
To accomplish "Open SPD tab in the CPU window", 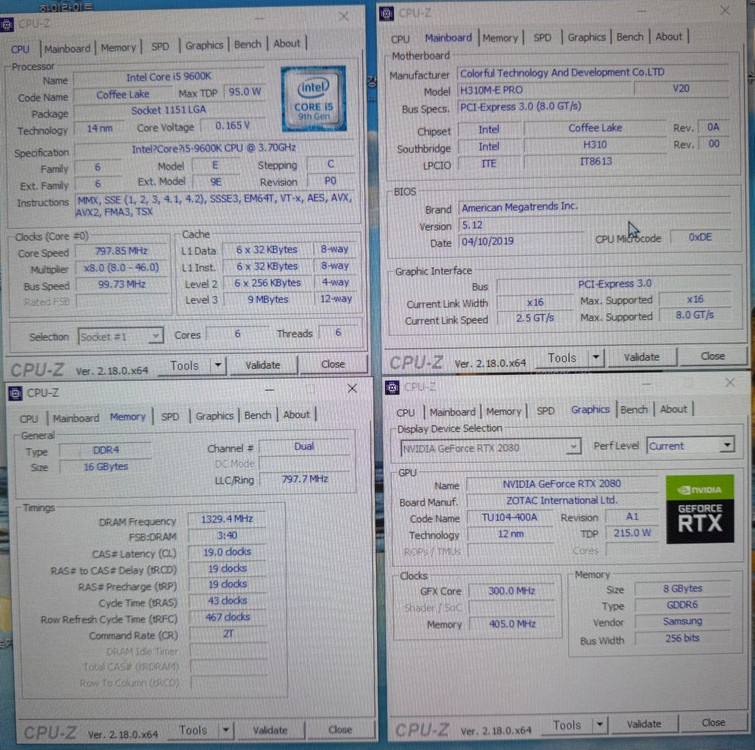I will coord(160,47).
